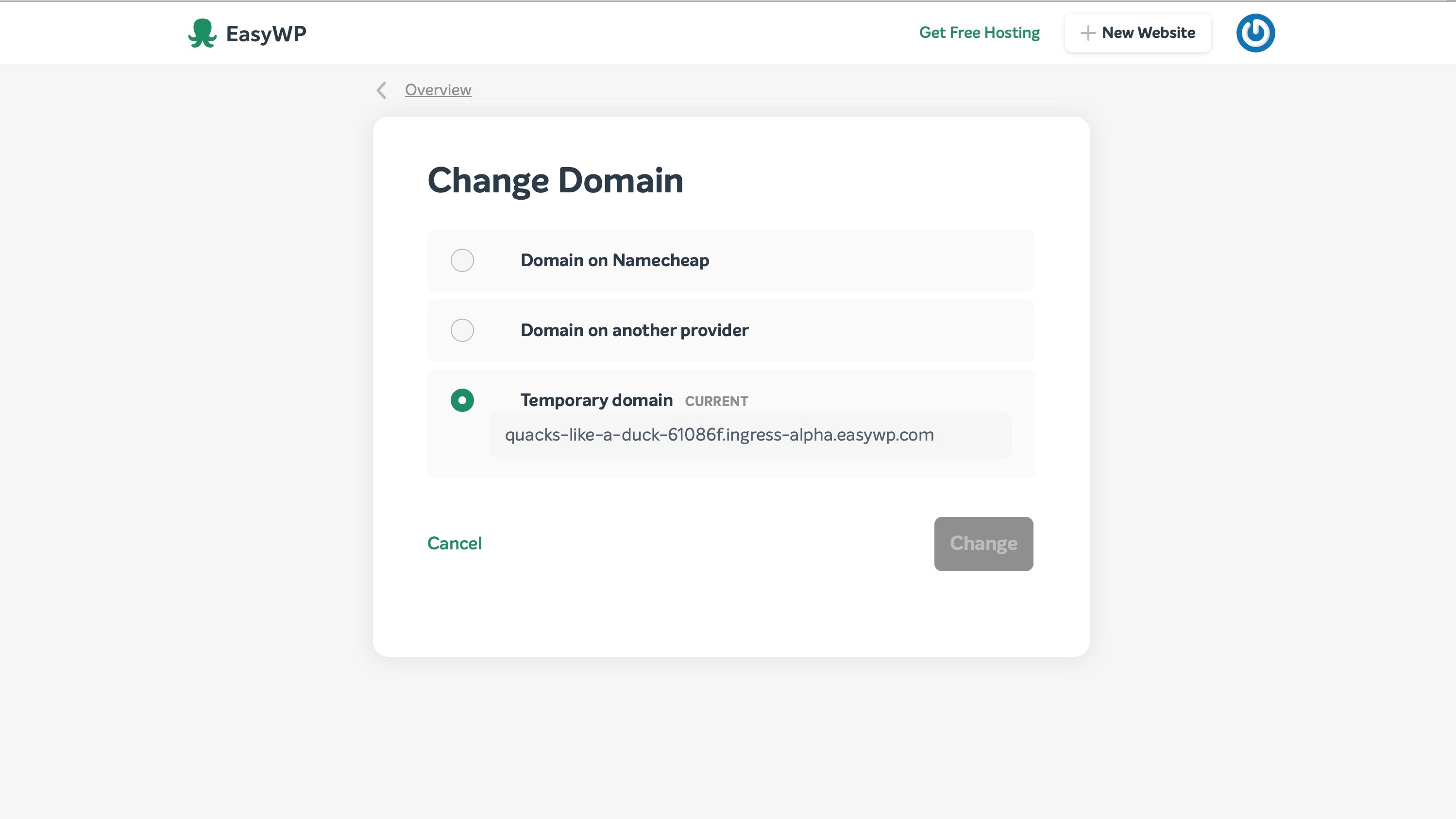This screenshot has width=1456, height=819.
Task: Click the Temporary domain label text
Action: (x=596, y=401)
